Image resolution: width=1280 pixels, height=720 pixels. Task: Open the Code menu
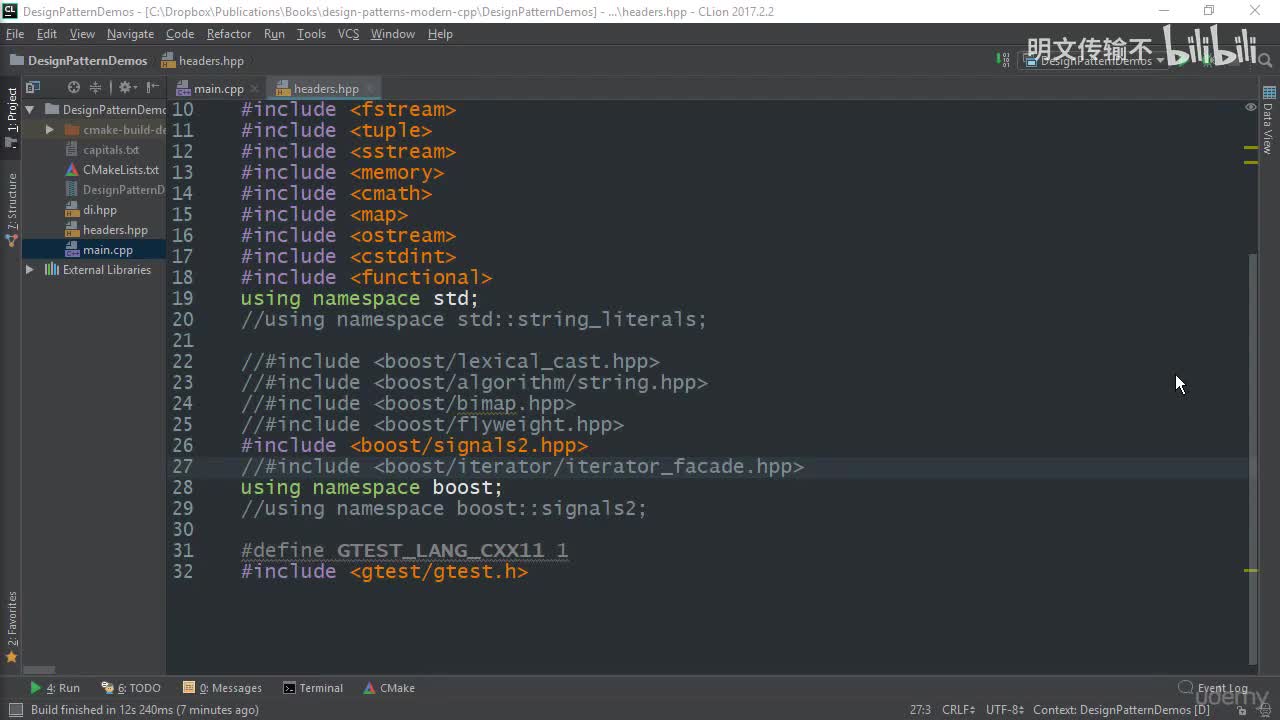180,34
